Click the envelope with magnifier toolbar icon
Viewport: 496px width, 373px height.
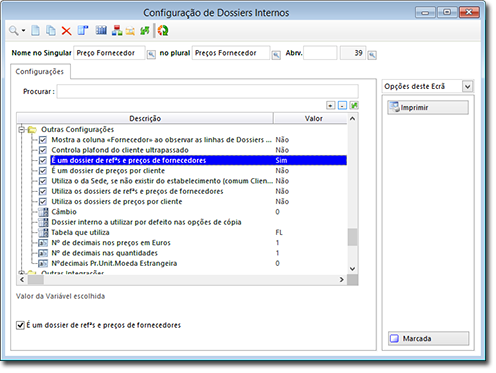coord(130,31)
